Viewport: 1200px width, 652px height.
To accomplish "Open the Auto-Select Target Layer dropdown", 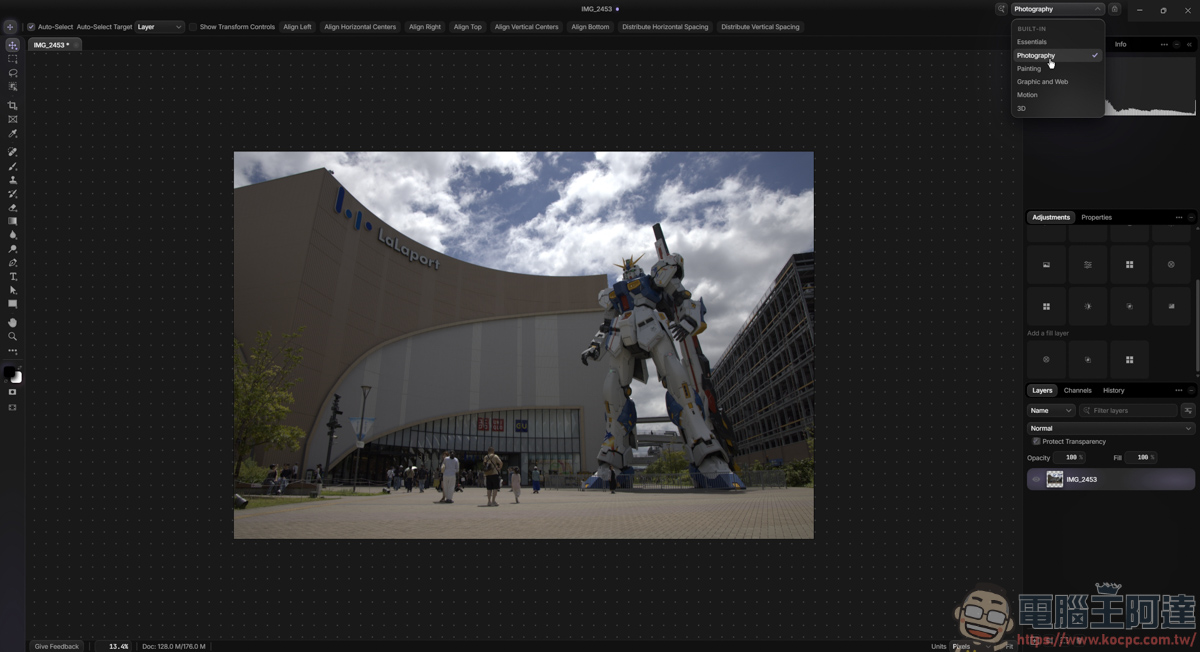I will click(159, 27).
